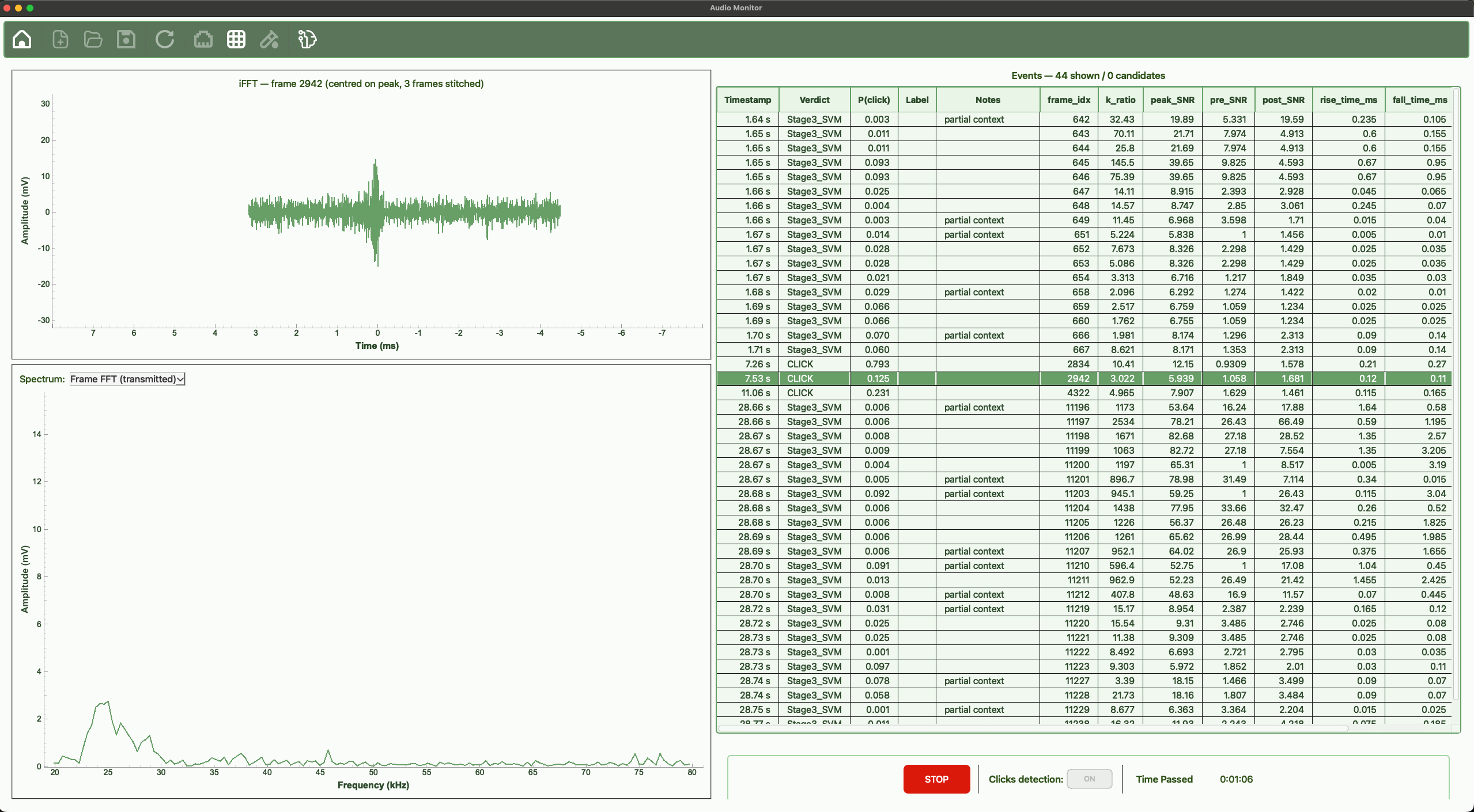The height and width of the screenshot is (812, 1474).
Task: Click frame_idx cell 642
Action: tap(1069, 119)
